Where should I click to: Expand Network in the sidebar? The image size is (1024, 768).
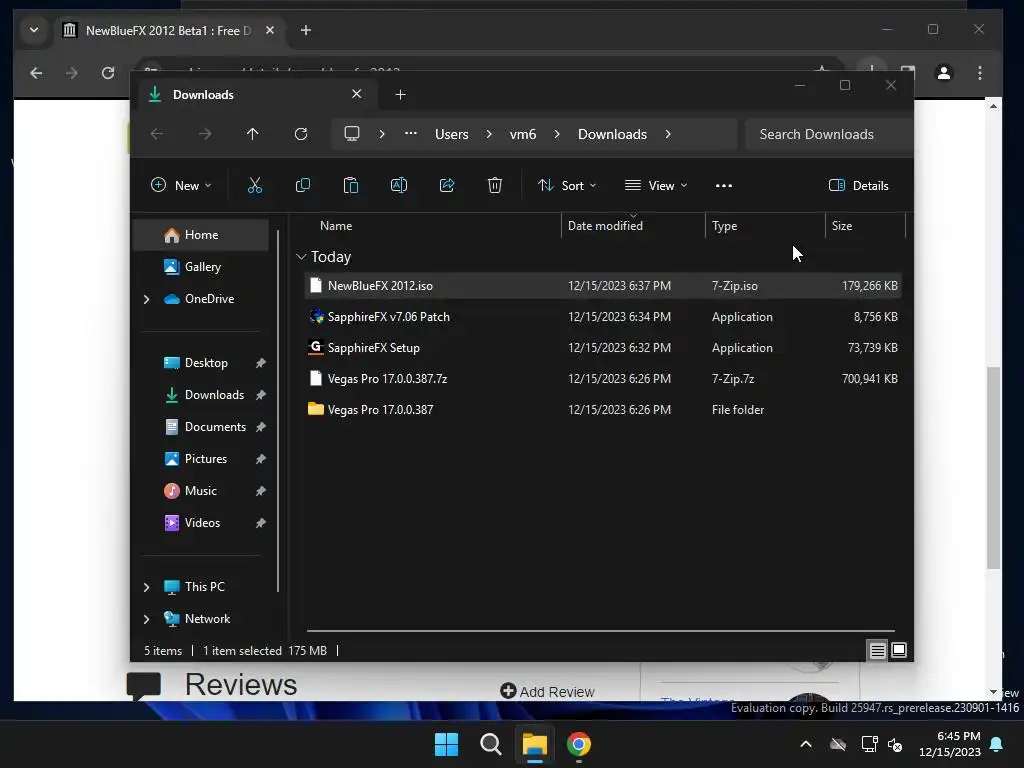(146, 619)
